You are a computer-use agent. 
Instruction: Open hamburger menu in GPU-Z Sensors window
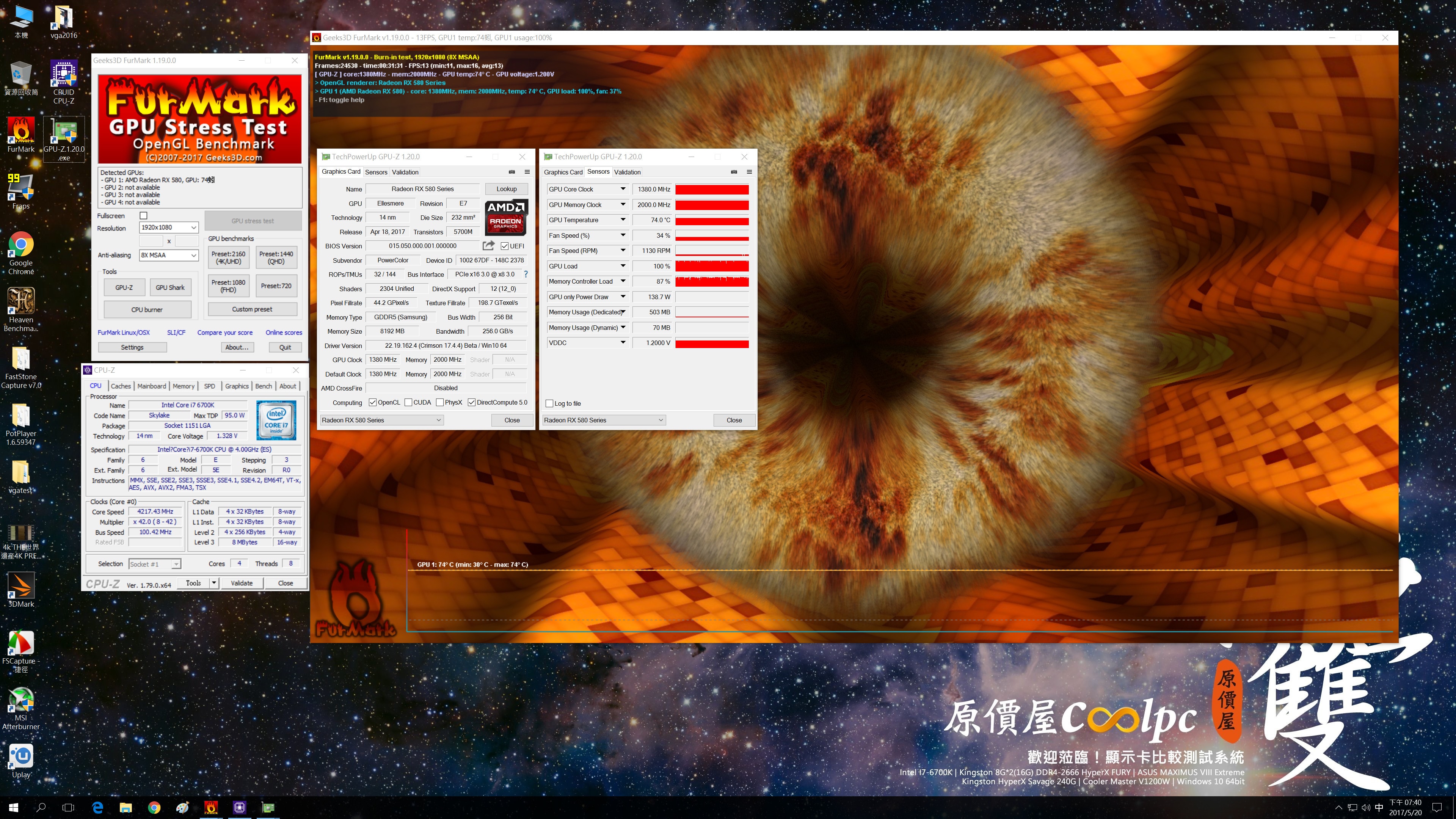[749, 172]
